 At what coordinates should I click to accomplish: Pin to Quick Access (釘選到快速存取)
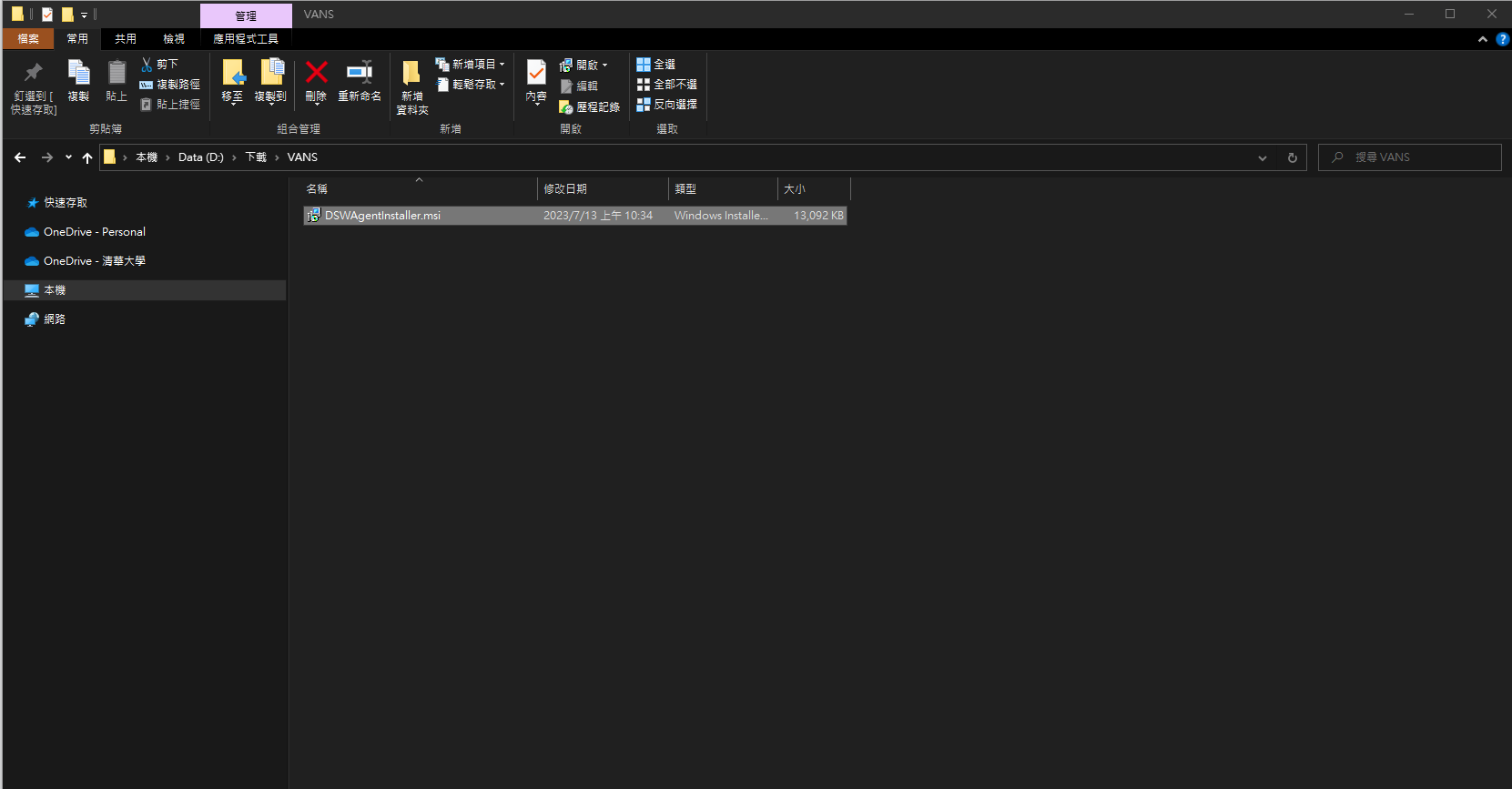34,75
